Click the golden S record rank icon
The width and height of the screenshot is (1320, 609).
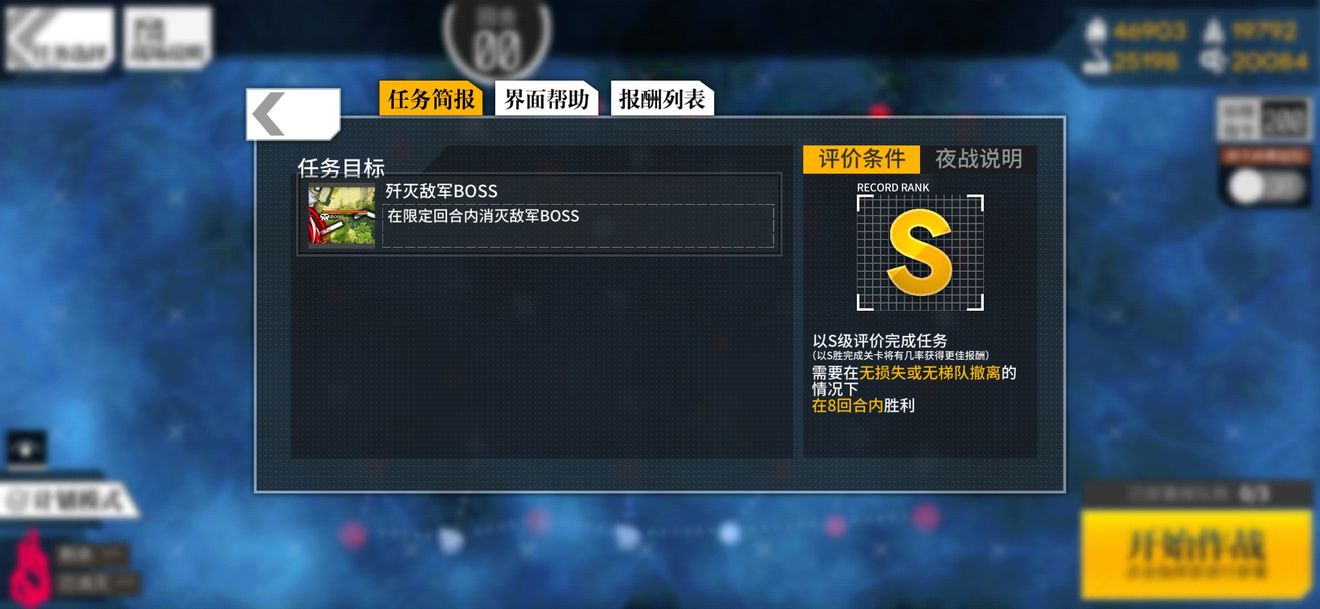point(920,253)
